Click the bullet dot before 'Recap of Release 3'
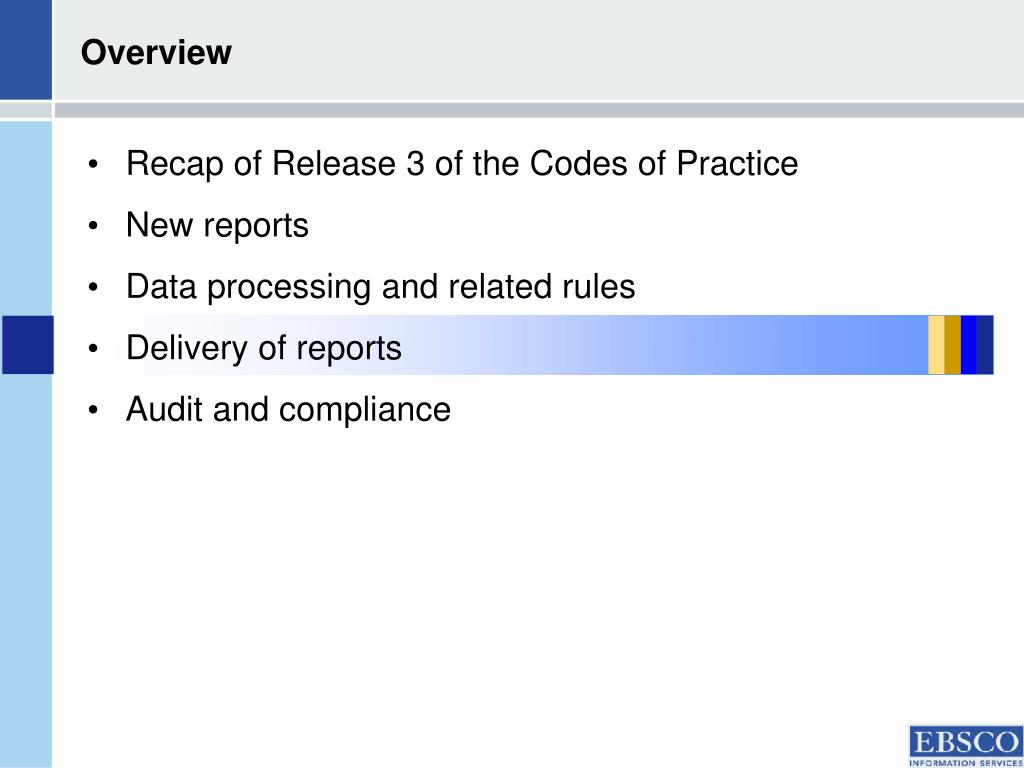Image resolution: width=1024 pixels, height=768 pixels. click(93, 165)
